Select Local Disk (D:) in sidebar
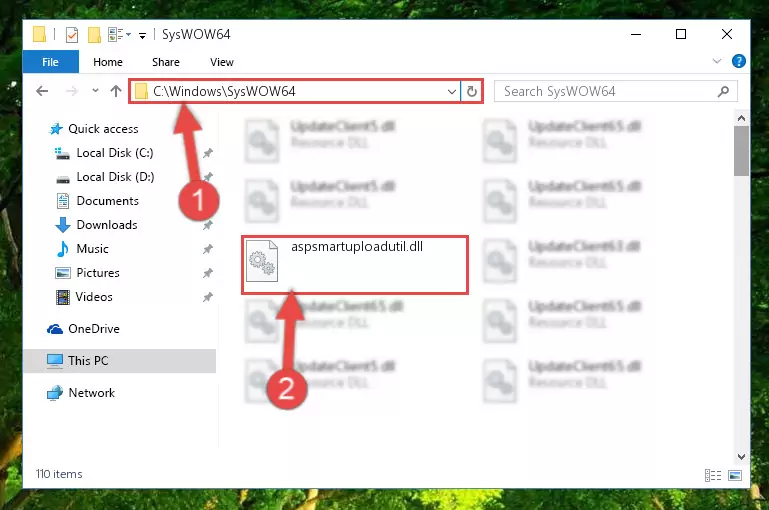The image size is (769, 510). coord(115,177)
